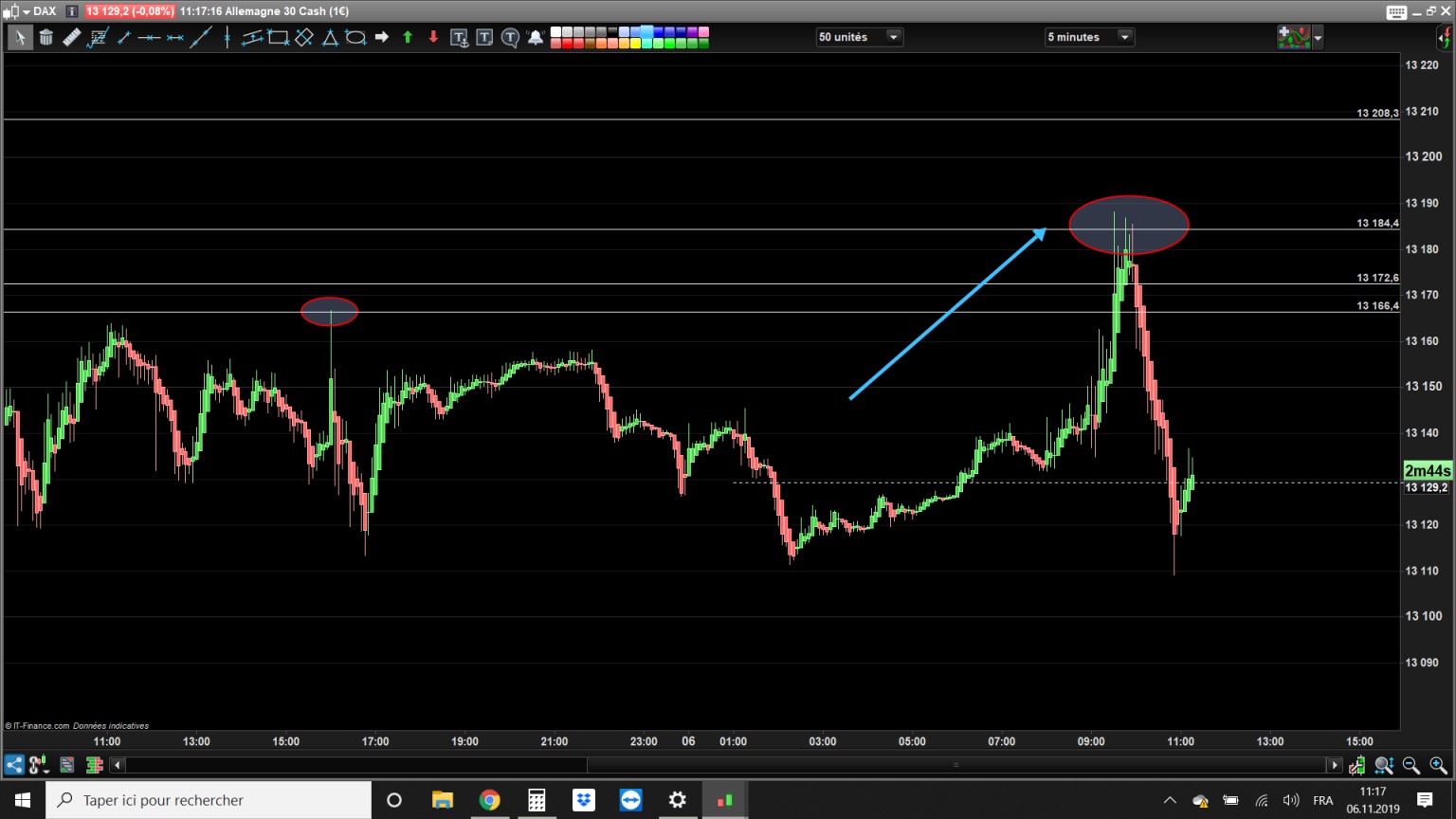Select the white right-arrow drawing tool

tap(381, 37)
